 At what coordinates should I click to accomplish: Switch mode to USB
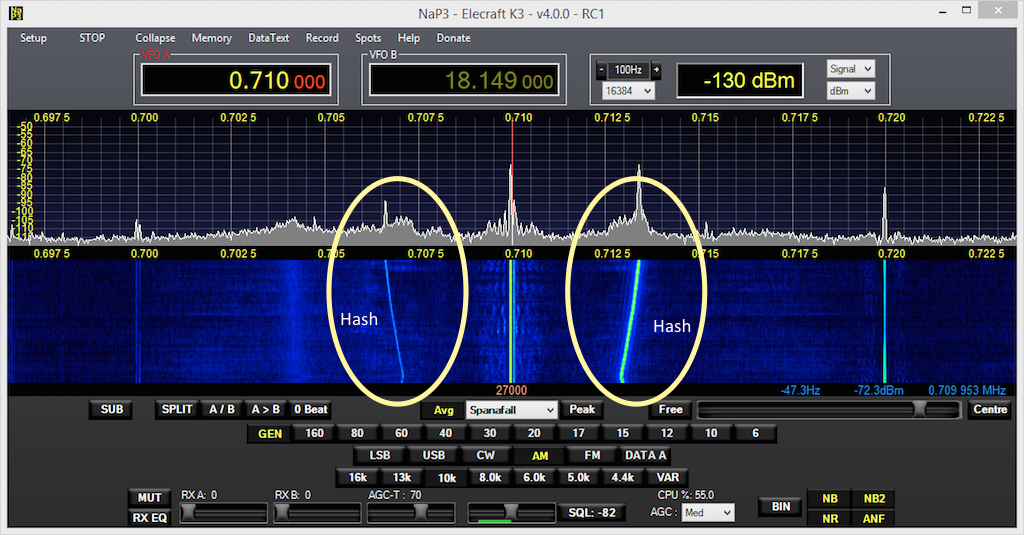point(433,455)
